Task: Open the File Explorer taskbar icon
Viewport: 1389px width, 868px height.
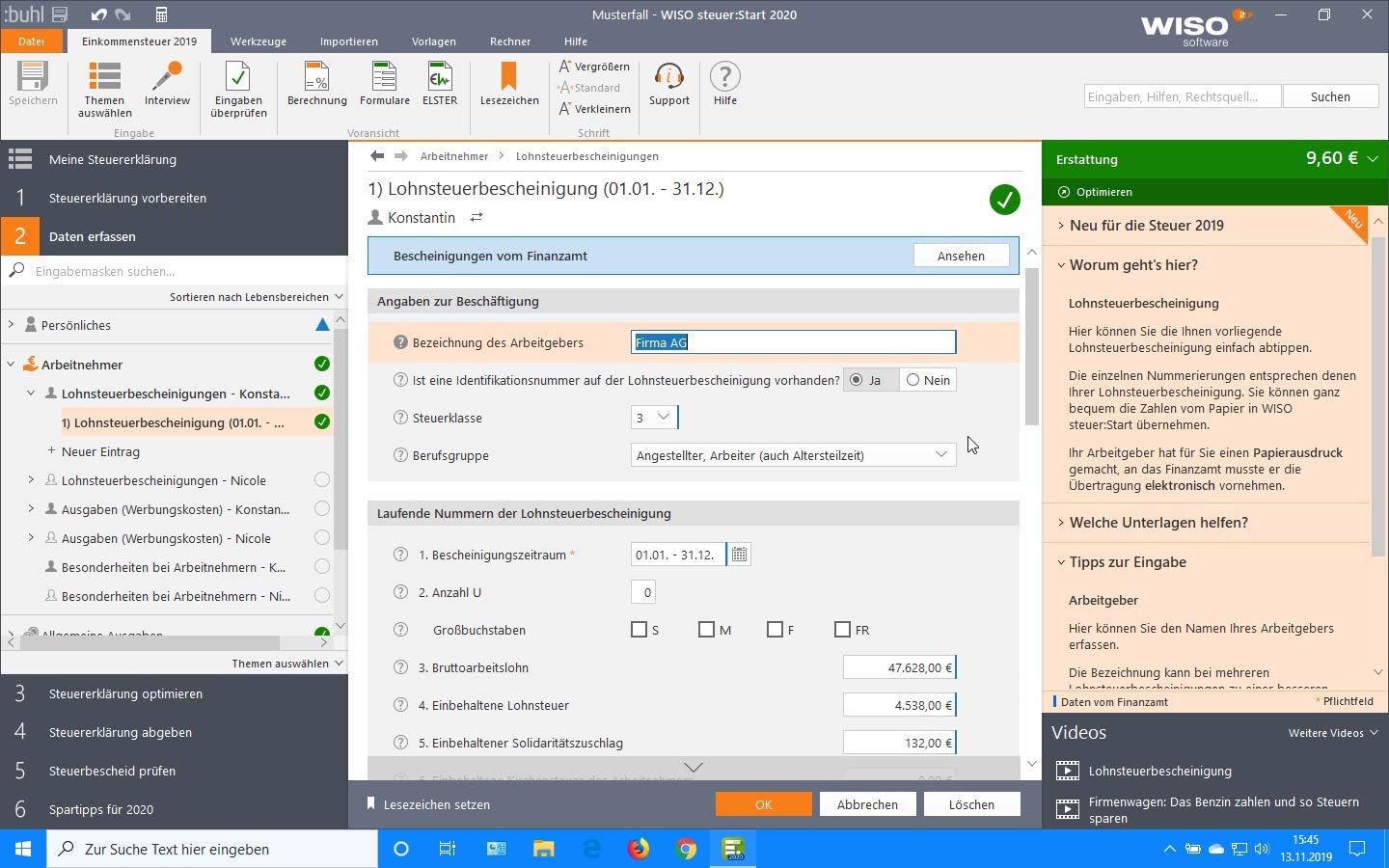Action: [543, 849]
